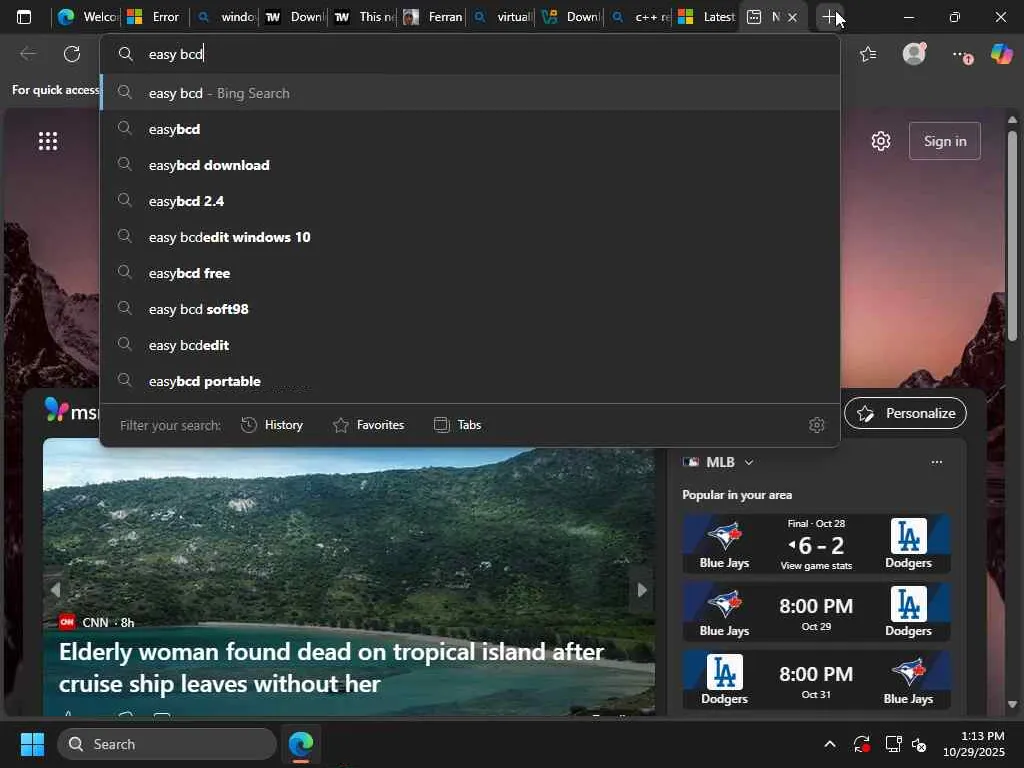
Task: Open the Favorites star list icon
Action: 868,54
